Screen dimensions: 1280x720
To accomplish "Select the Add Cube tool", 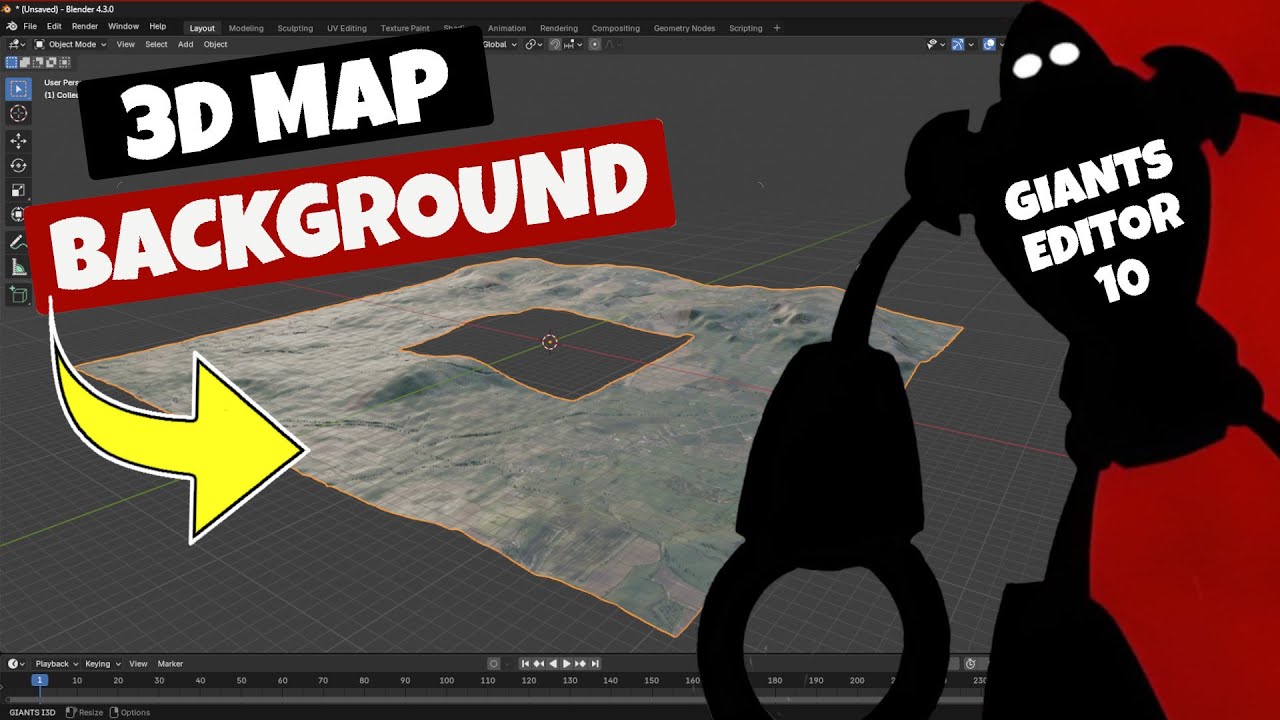I will (x=18, y=294).
